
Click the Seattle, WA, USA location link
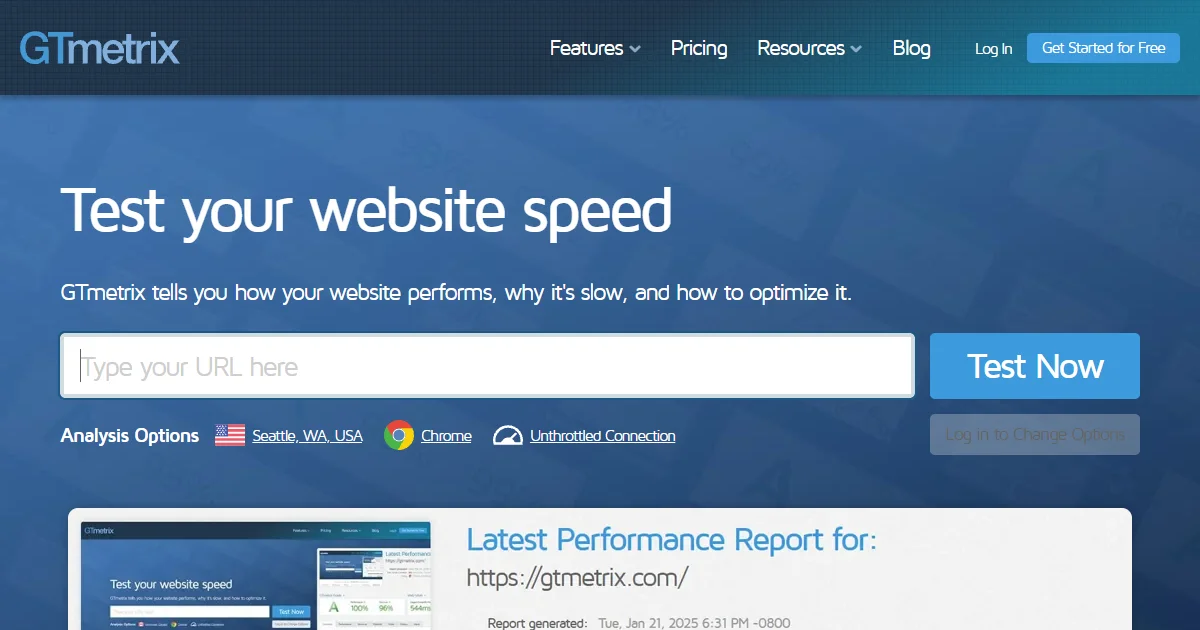pos(307,436)
